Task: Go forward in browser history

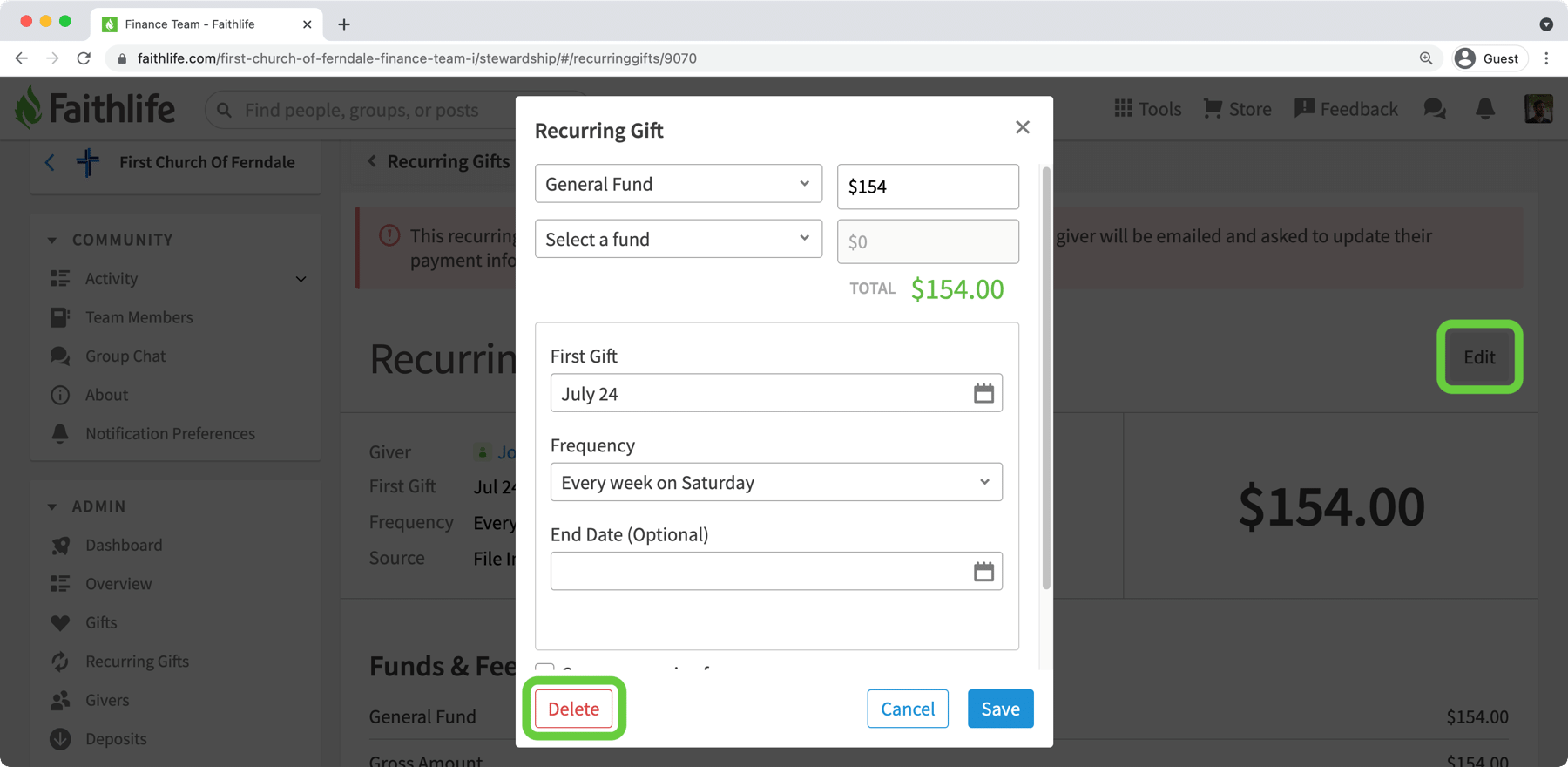Action: coord(52,58)
